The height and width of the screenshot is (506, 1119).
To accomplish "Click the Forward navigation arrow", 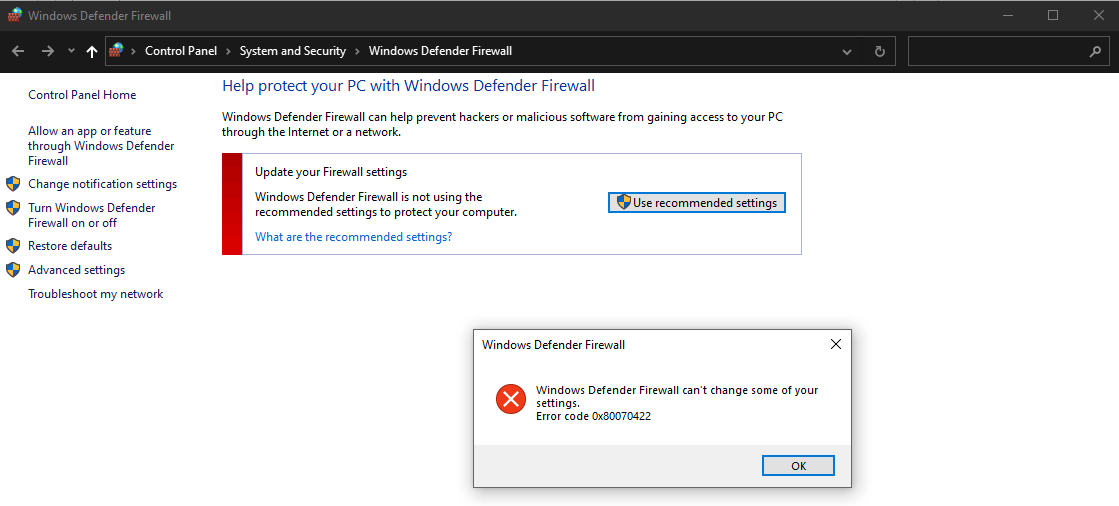I will click(47, 51).
